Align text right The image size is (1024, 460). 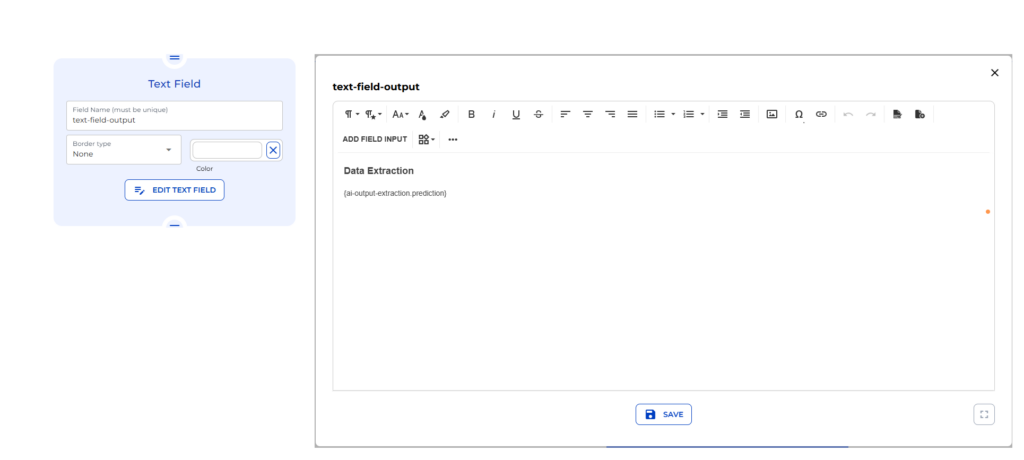click(x=610, y=114)
